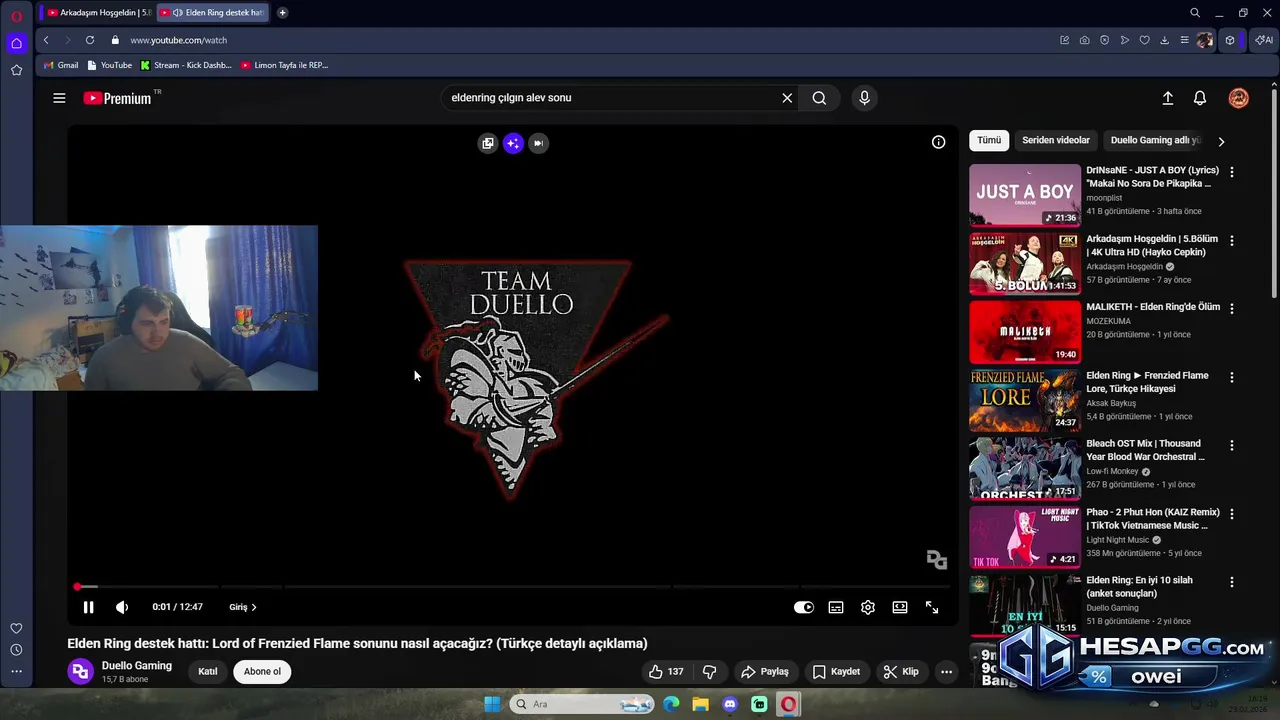Open options for 'Frenzied Flame Lore' video
1280x720 pixels.
coord(1232,377)
